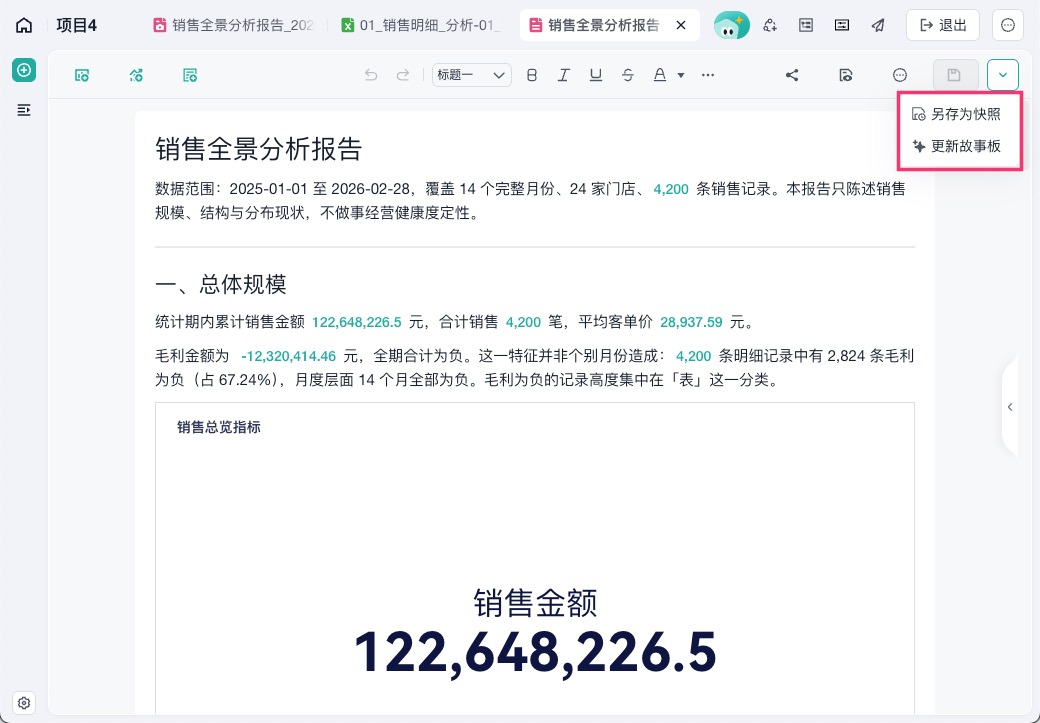Toggle underline formatting

596,76
